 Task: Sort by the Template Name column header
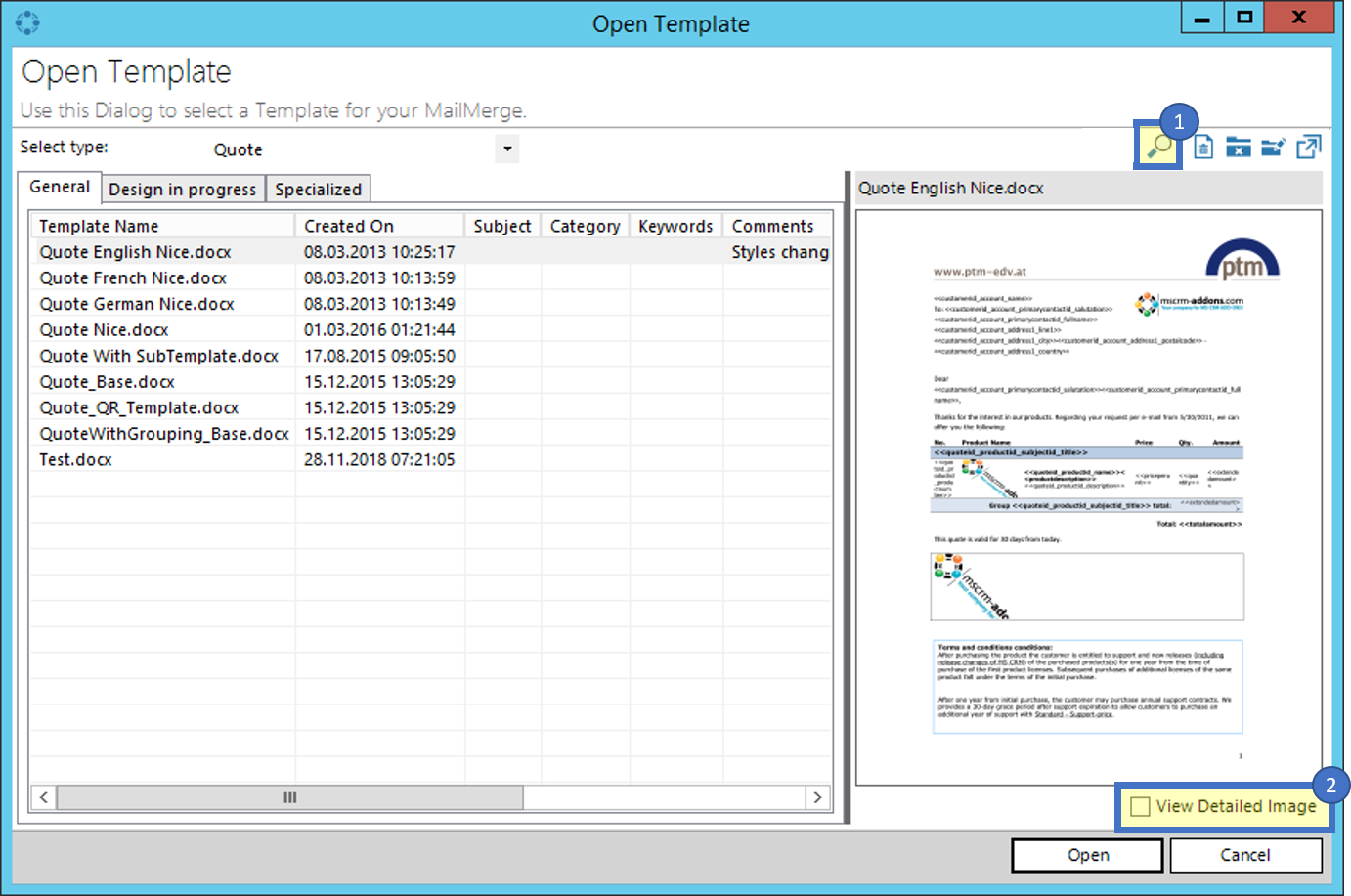click(x=99, y=225)
